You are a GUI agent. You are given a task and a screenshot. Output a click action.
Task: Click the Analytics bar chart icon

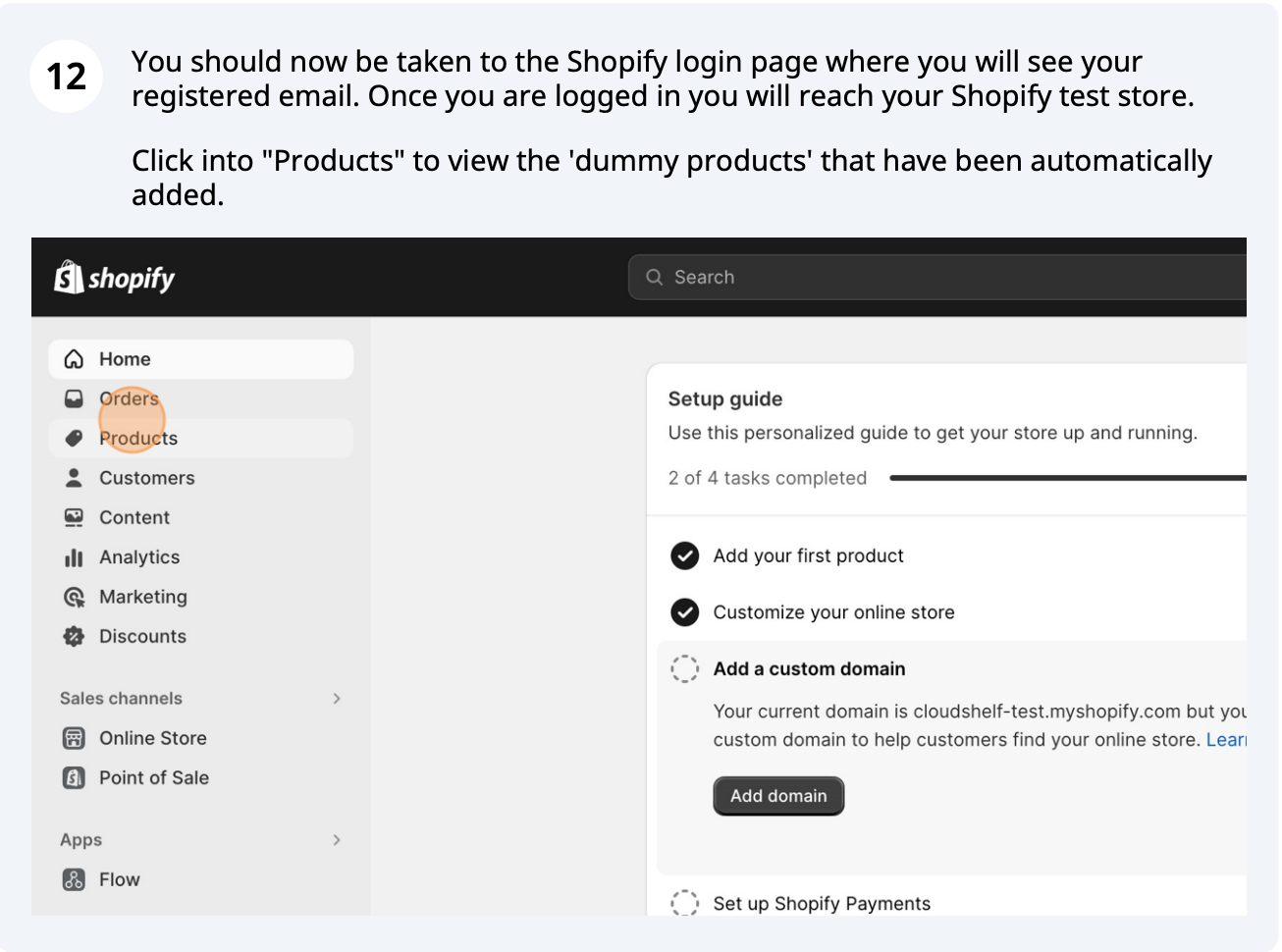74,557
